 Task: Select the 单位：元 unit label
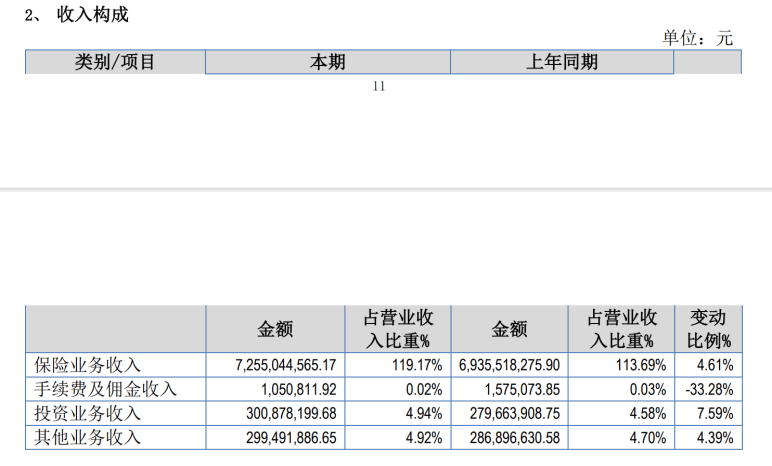click(x=697, y=38)
